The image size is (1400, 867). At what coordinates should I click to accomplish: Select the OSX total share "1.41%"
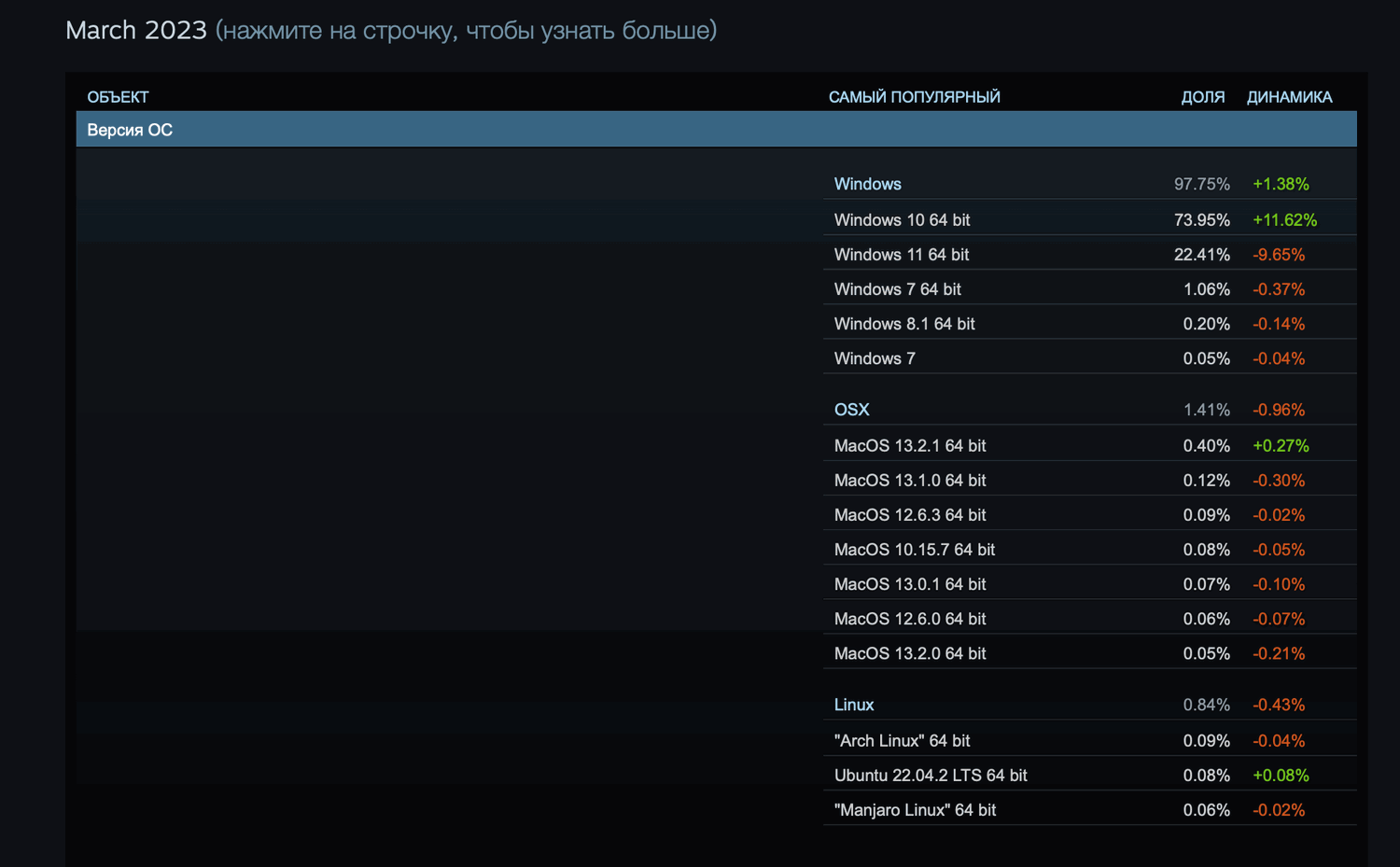coord(1207,410)
